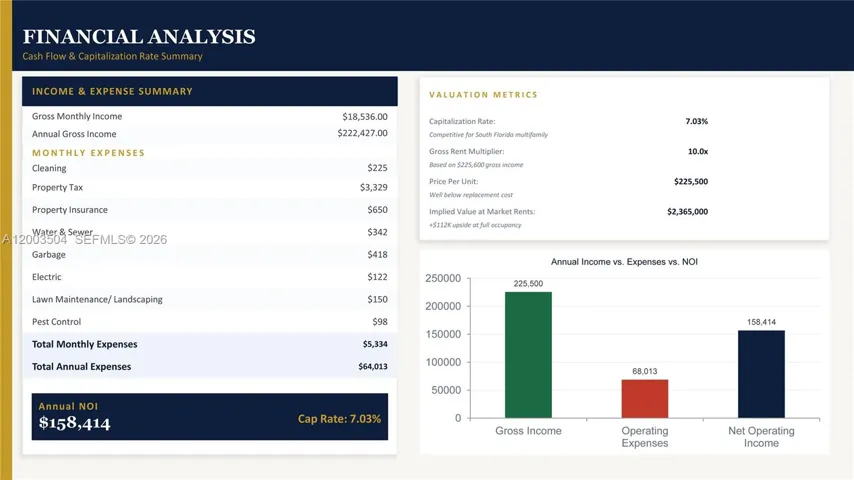Select the Property Tax expense row
This screenshot has width=854, height=480.
[x=209, y=187]
